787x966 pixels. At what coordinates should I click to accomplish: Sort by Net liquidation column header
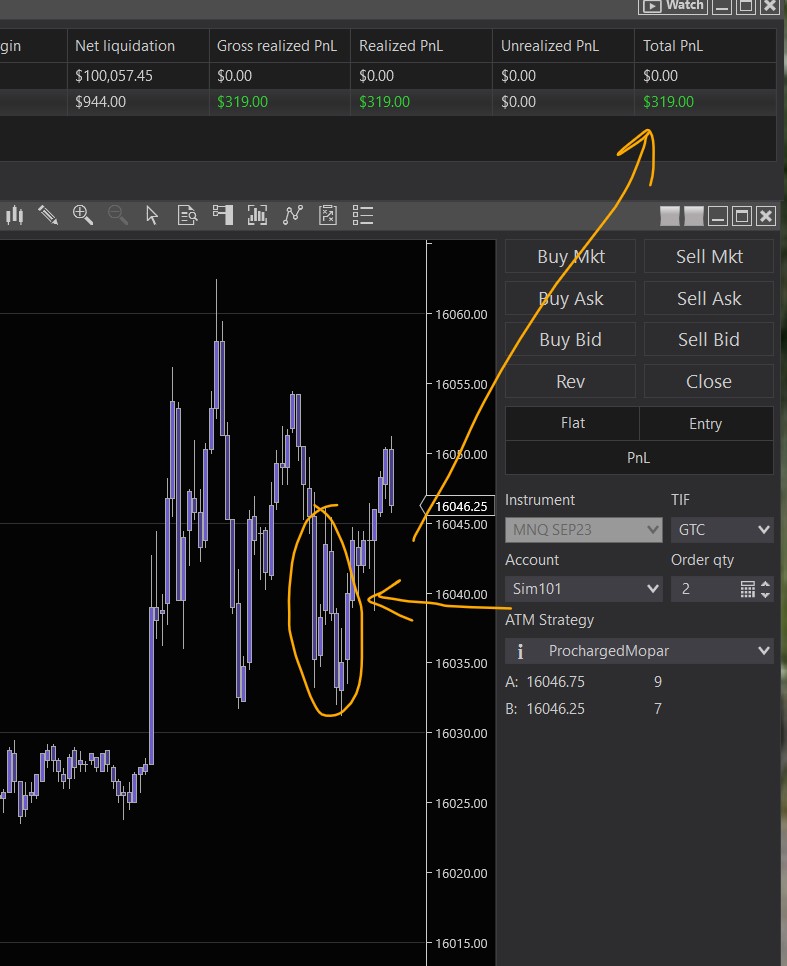138,46
